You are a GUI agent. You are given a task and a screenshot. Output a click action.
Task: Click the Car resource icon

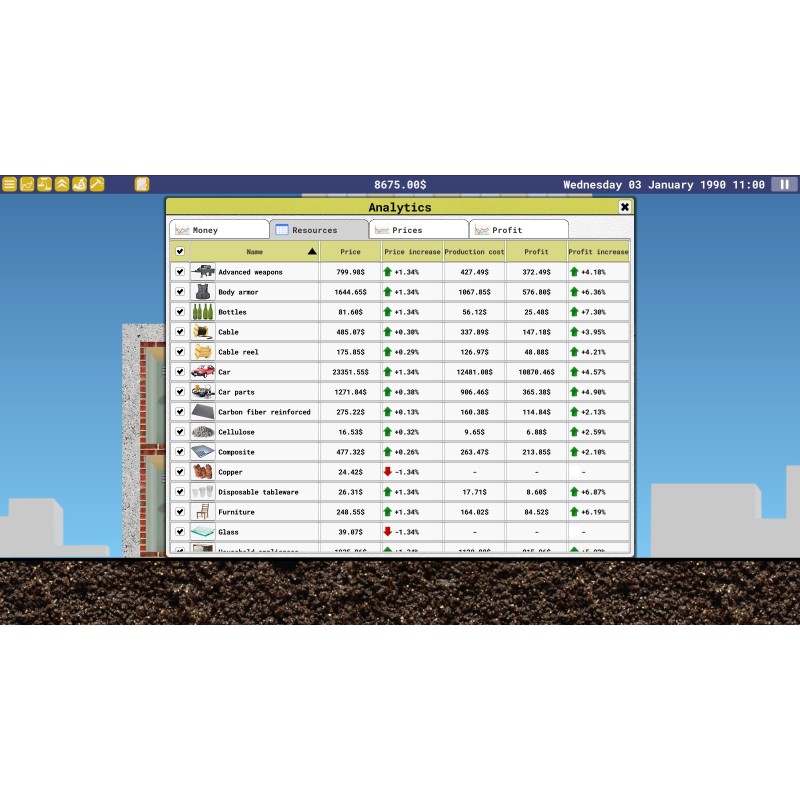(x=203, y=372)
